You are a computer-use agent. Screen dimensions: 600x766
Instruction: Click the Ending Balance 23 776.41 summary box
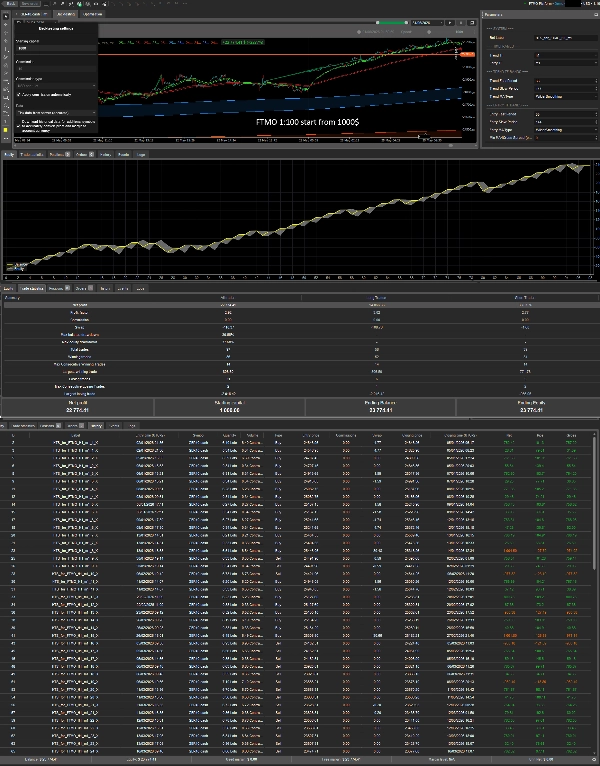380,406
